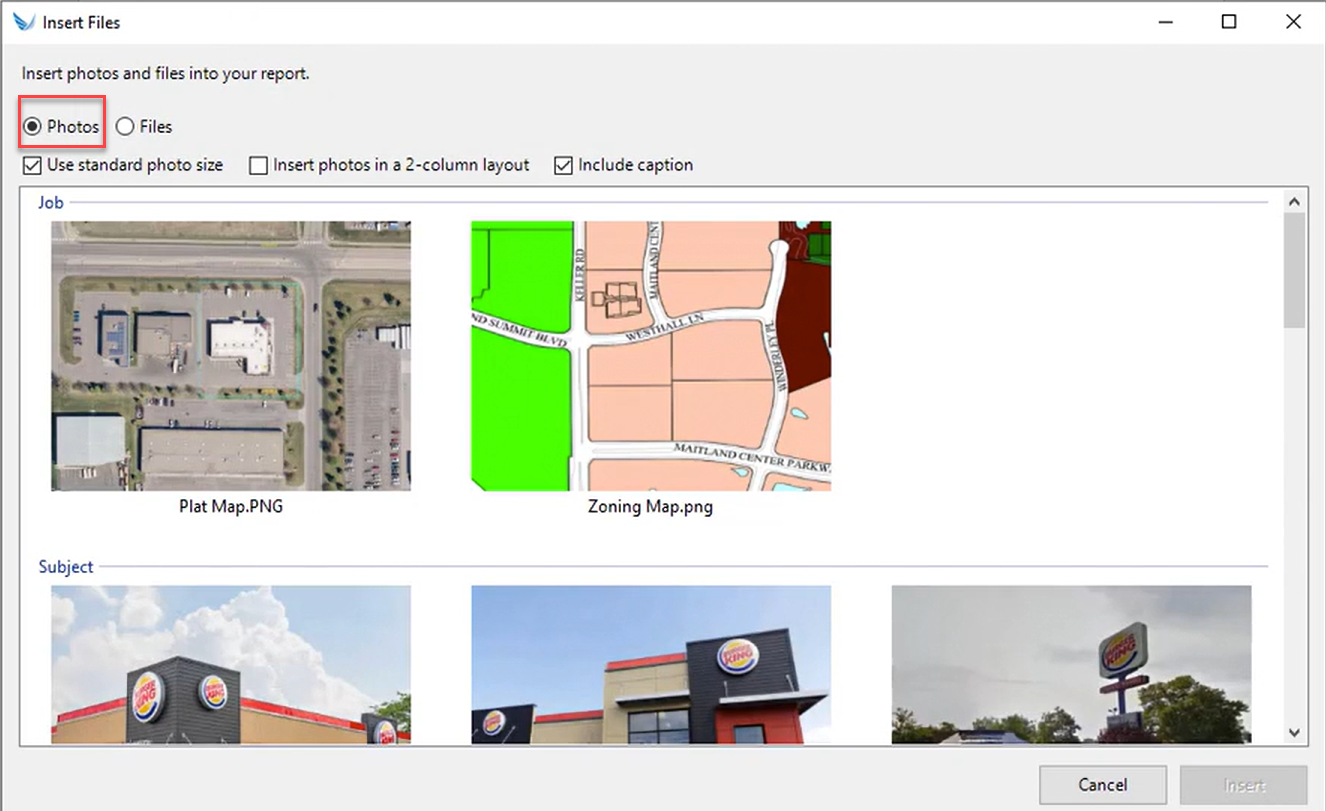Screen dimensions: 1326x811
Task: Click the Plat Map.PNG file name
Action: click(231, 507)
